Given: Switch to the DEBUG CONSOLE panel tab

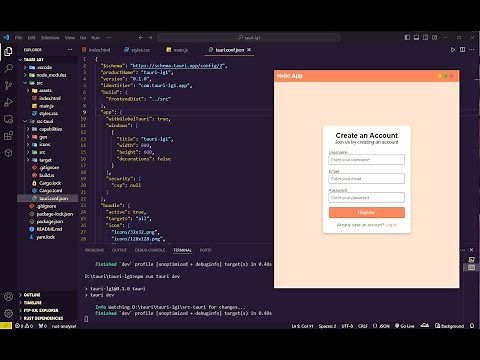Looking at the screenshot, I should click(150, 250).
